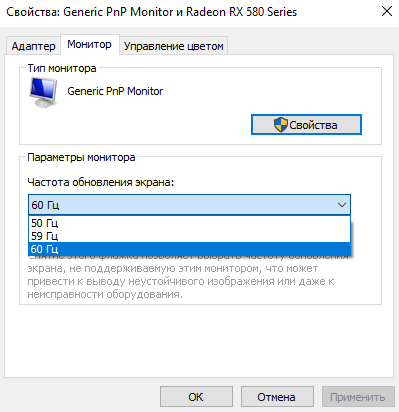Viewport: 399px width, 412px height.
Task: Click the Частота обновления экрана label
Action: 101,182
